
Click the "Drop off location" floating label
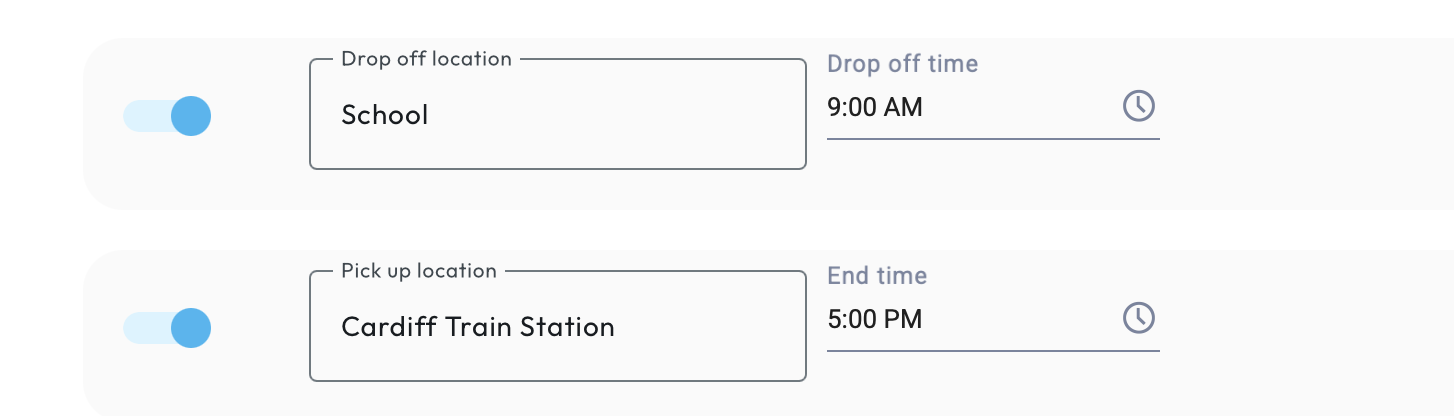[426, 59]
